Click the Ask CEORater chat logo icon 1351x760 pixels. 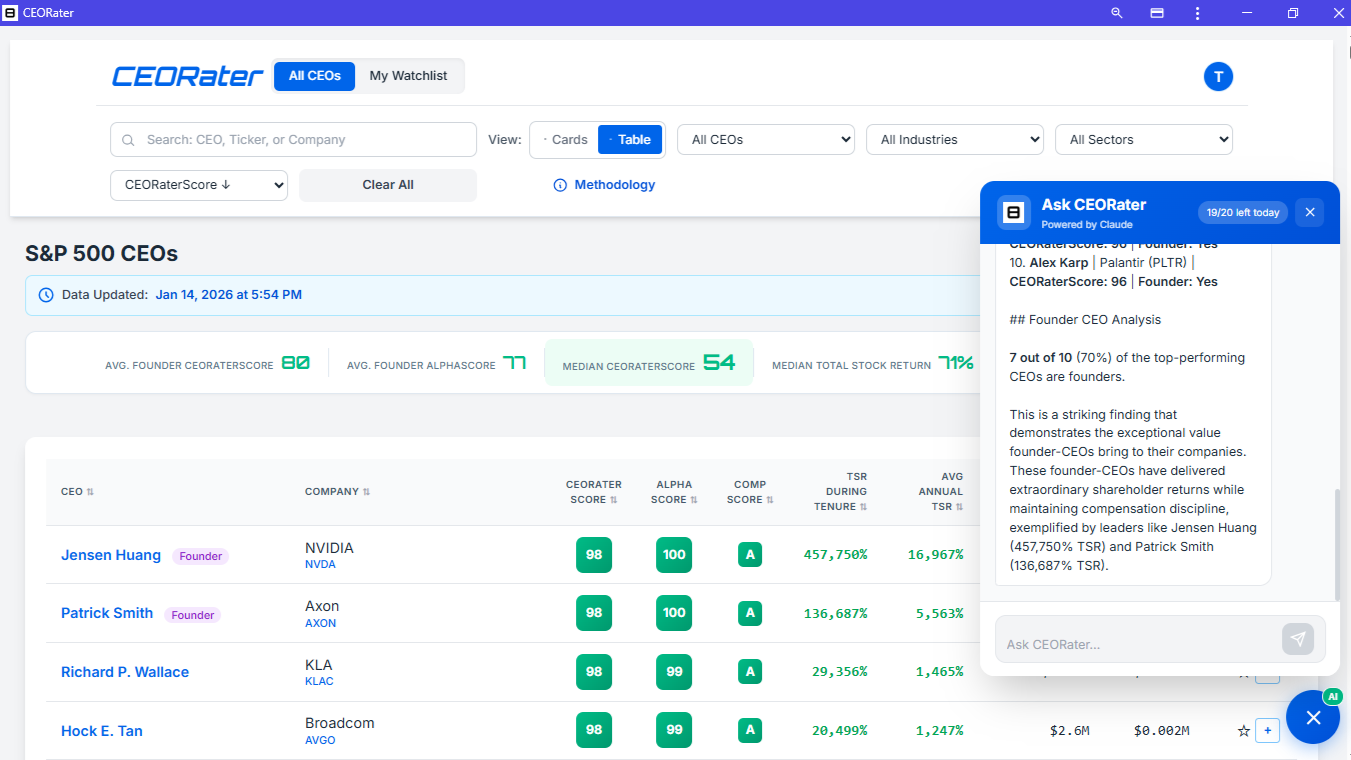click(x=1014, y=212)
